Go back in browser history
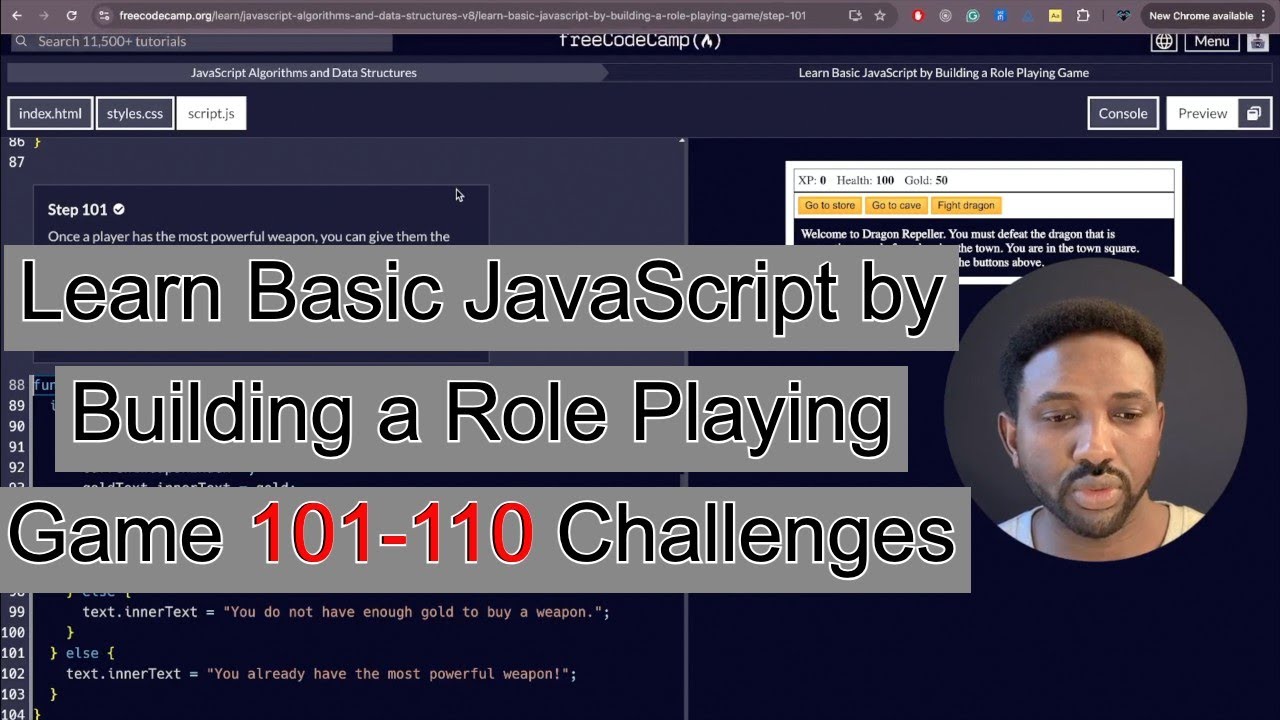The height and width of the screenshot is (720, 1280). pos(17,16)
